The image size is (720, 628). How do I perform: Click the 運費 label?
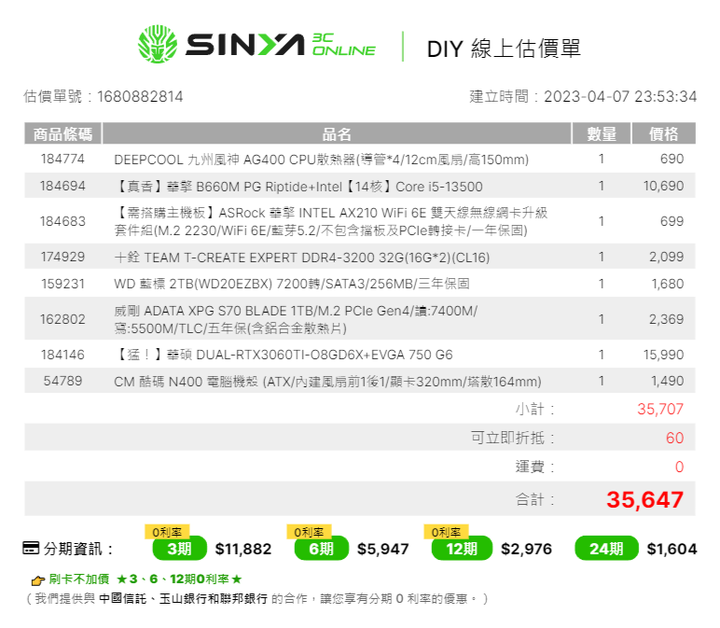point(535,466)
